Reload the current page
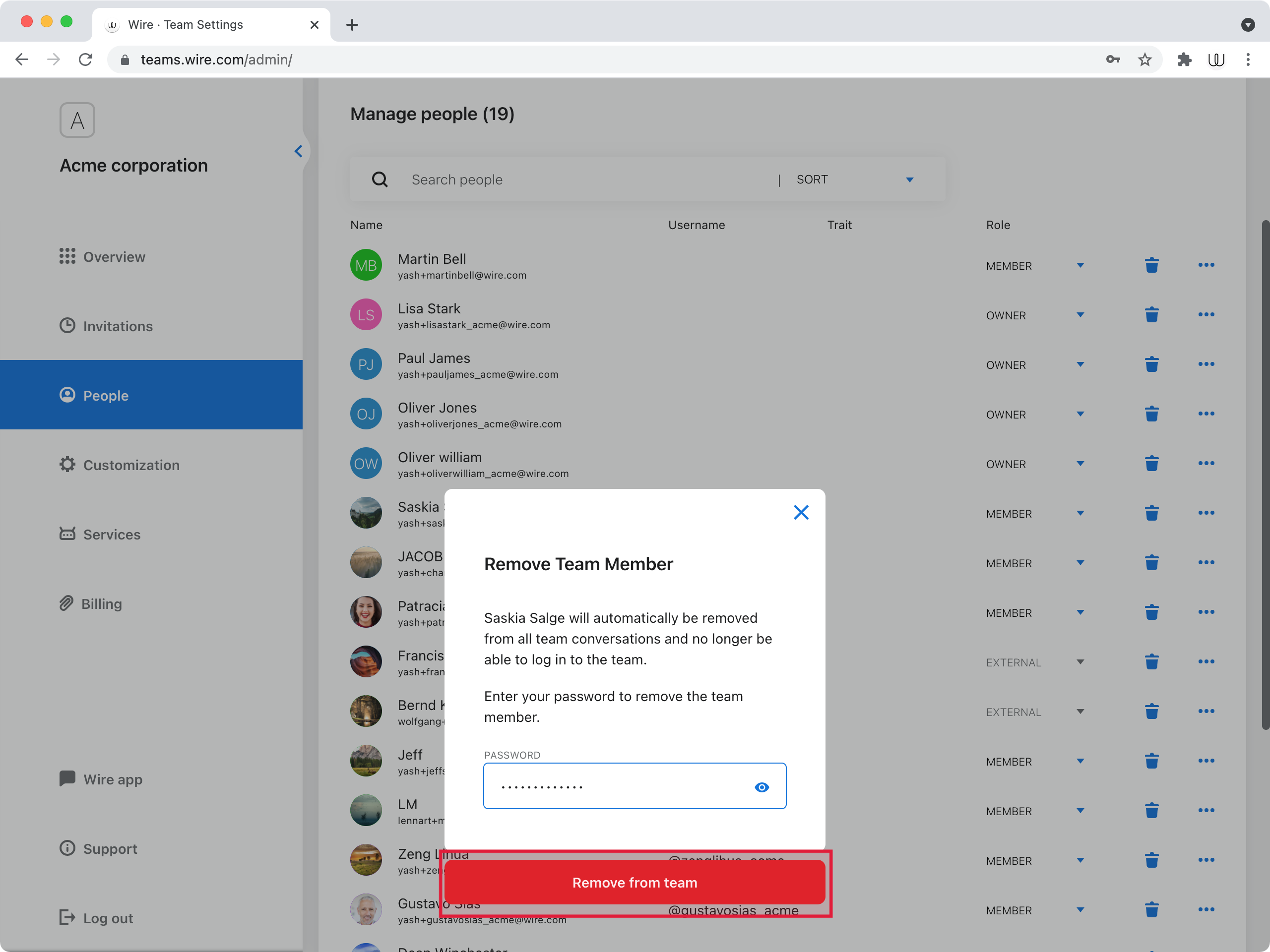 tap(85, 59)
